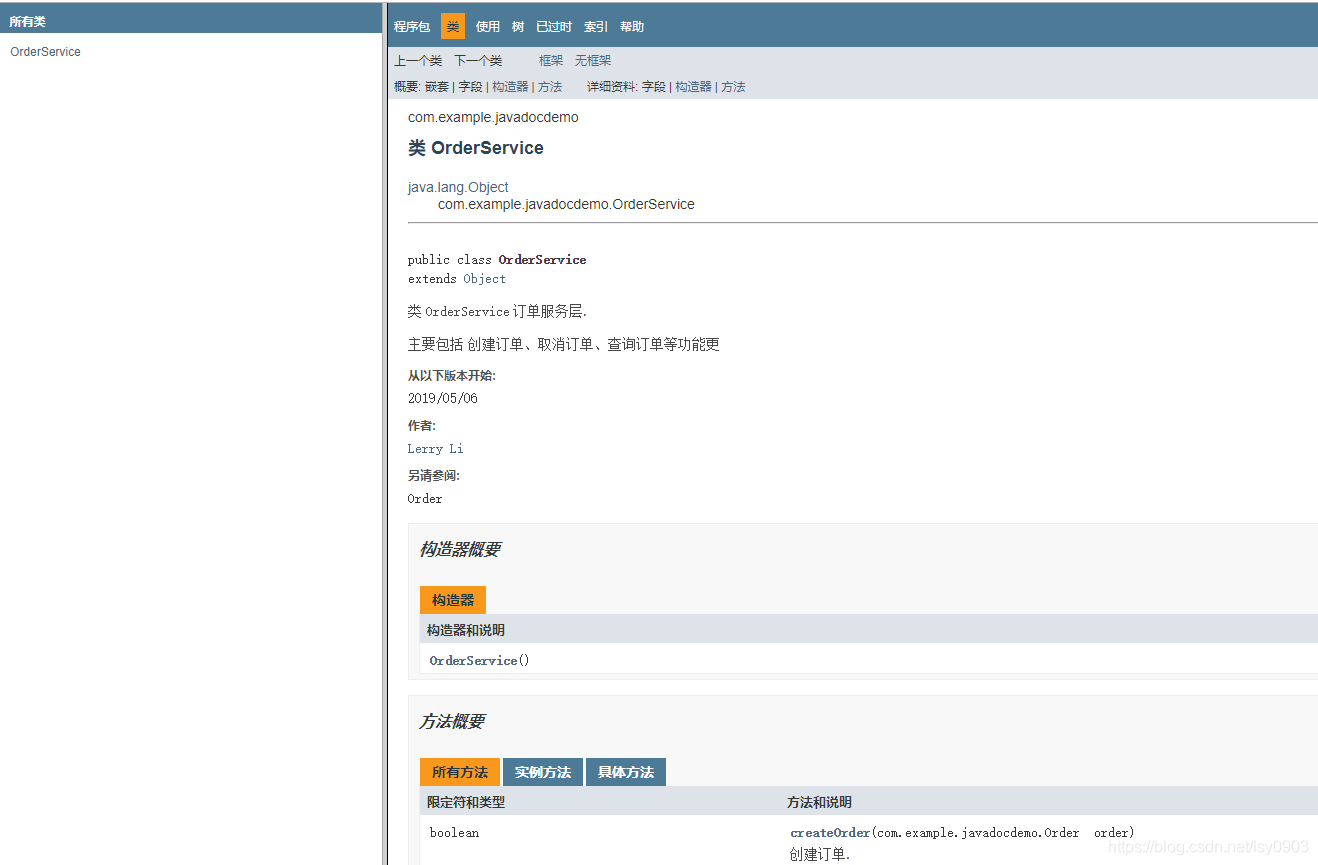The width and height of the screenshot is (1318, 865).
Task: Click the 方法和说明 column header
Action: click(x=819, y=802)
